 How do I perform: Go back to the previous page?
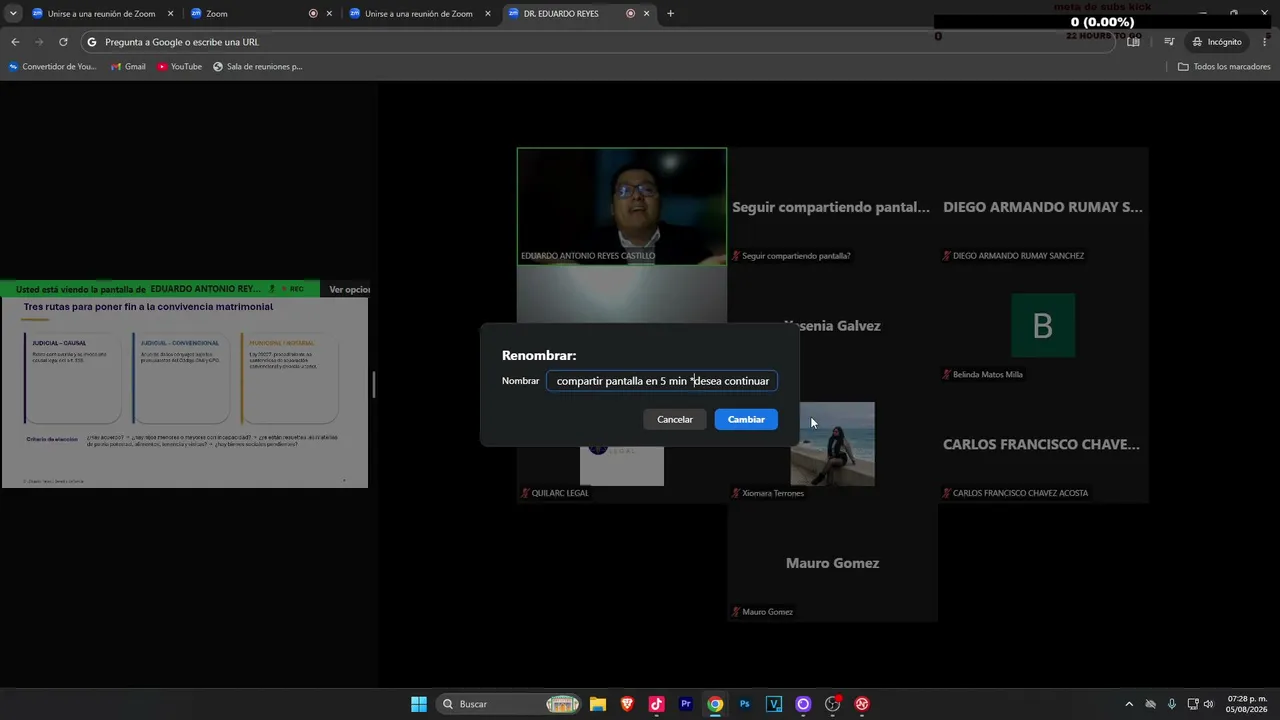[x=15, y=42]
